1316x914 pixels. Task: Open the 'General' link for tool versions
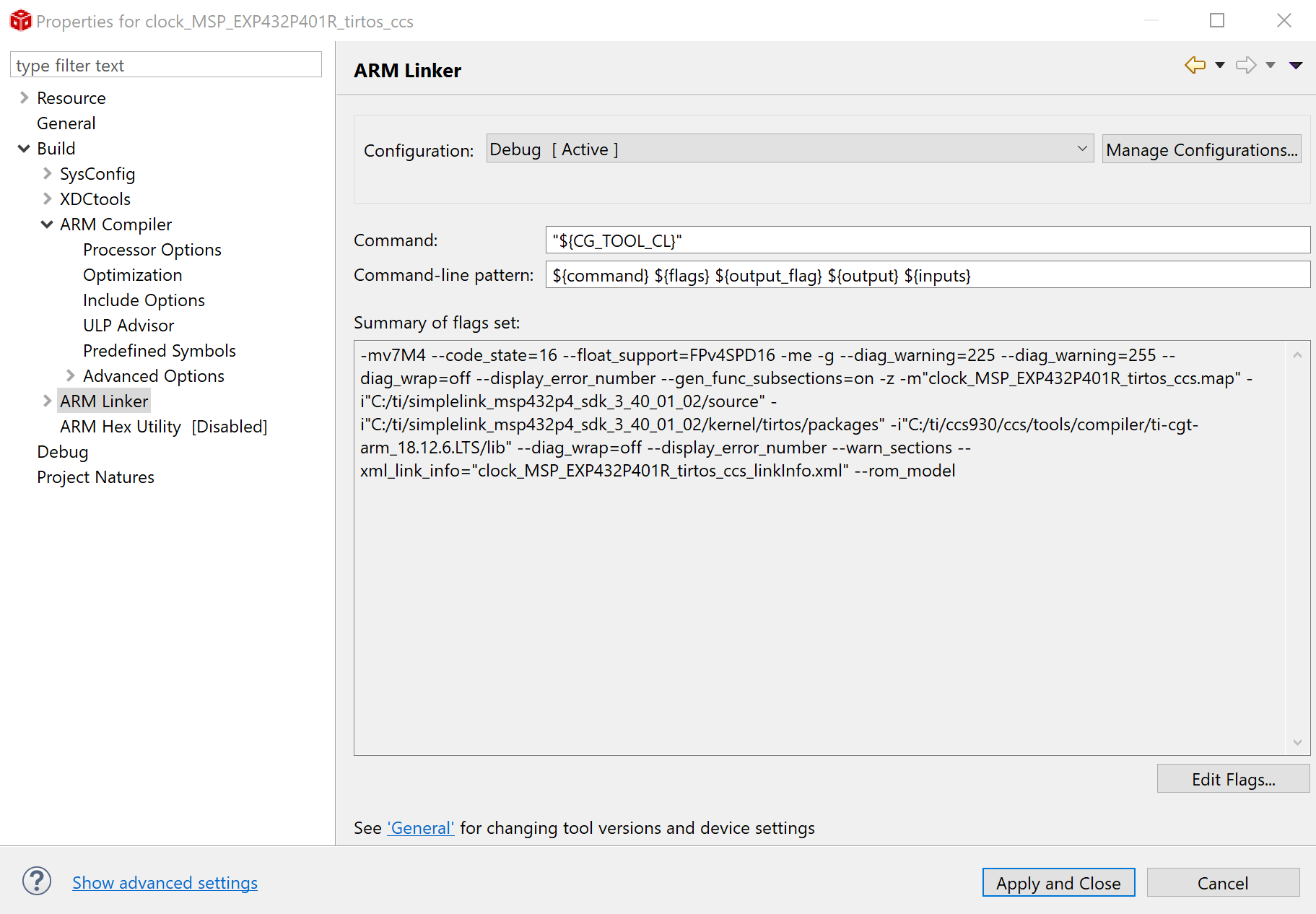[x=421, y=827]
